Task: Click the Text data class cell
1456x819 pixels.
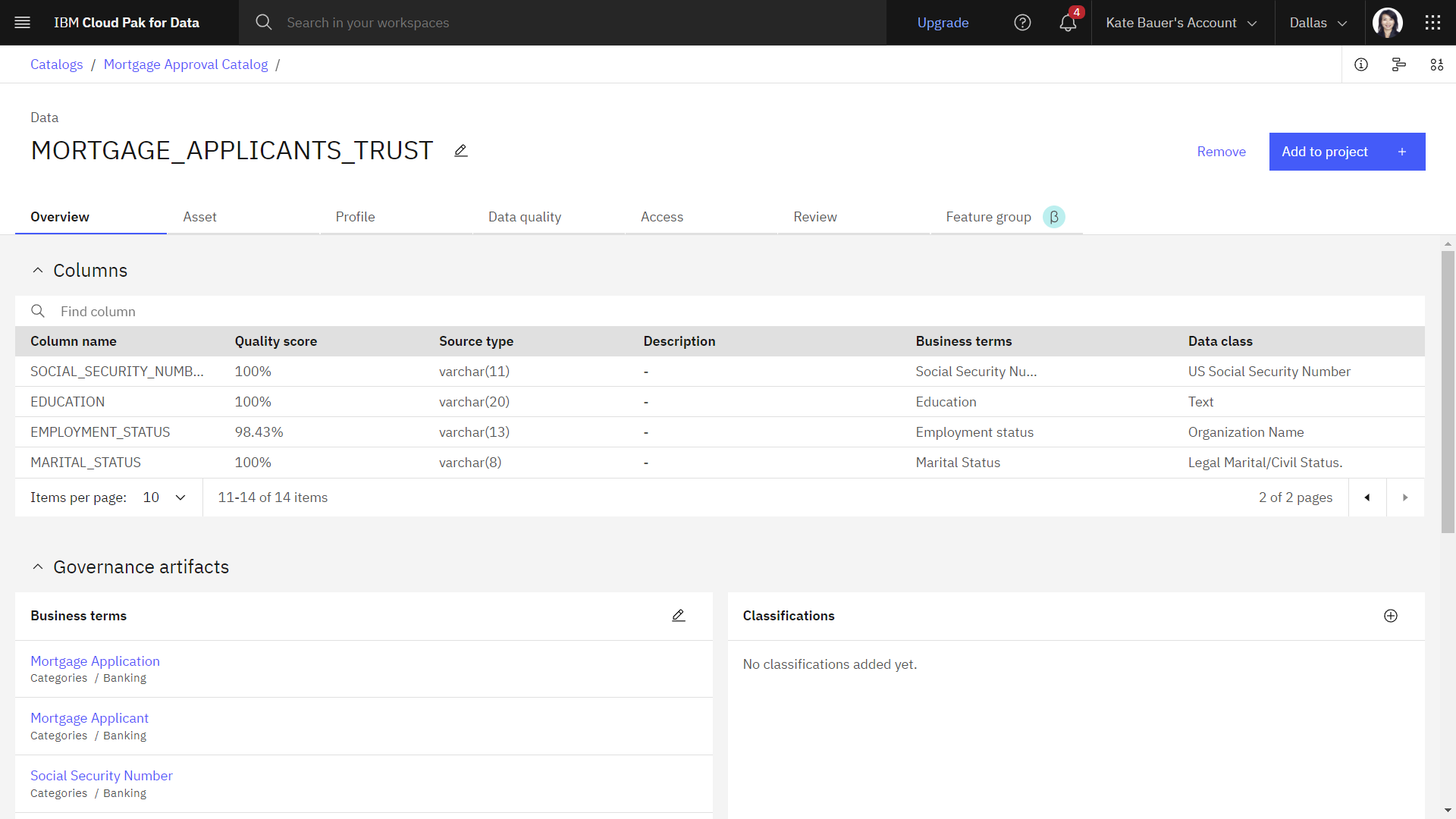Action: pos(1200,402)
